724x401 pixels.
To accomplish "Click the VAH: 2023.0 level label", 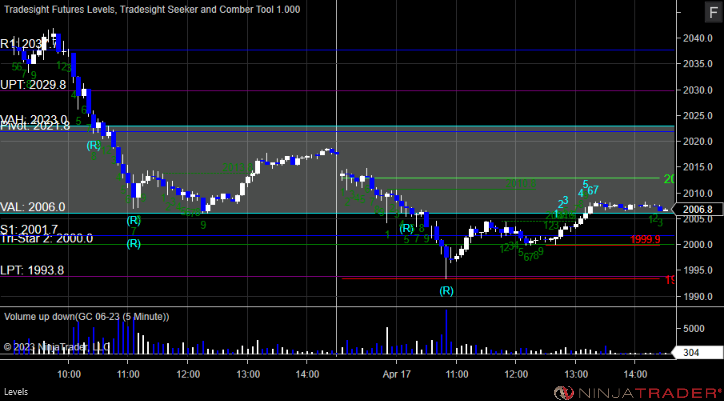I will point(34,120).
